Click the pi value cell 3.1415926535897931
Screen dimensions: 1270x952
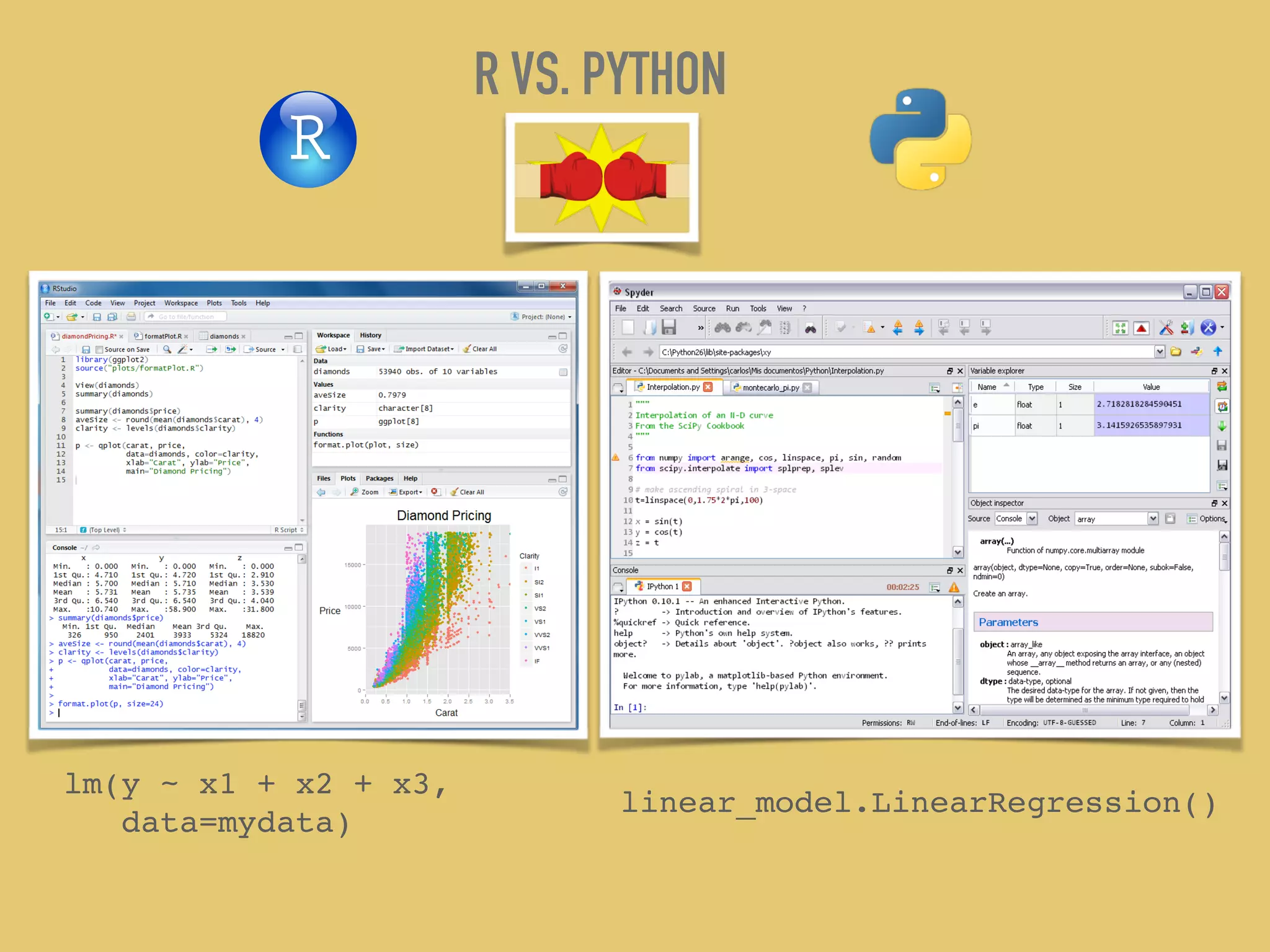[x=1151, y=425]
